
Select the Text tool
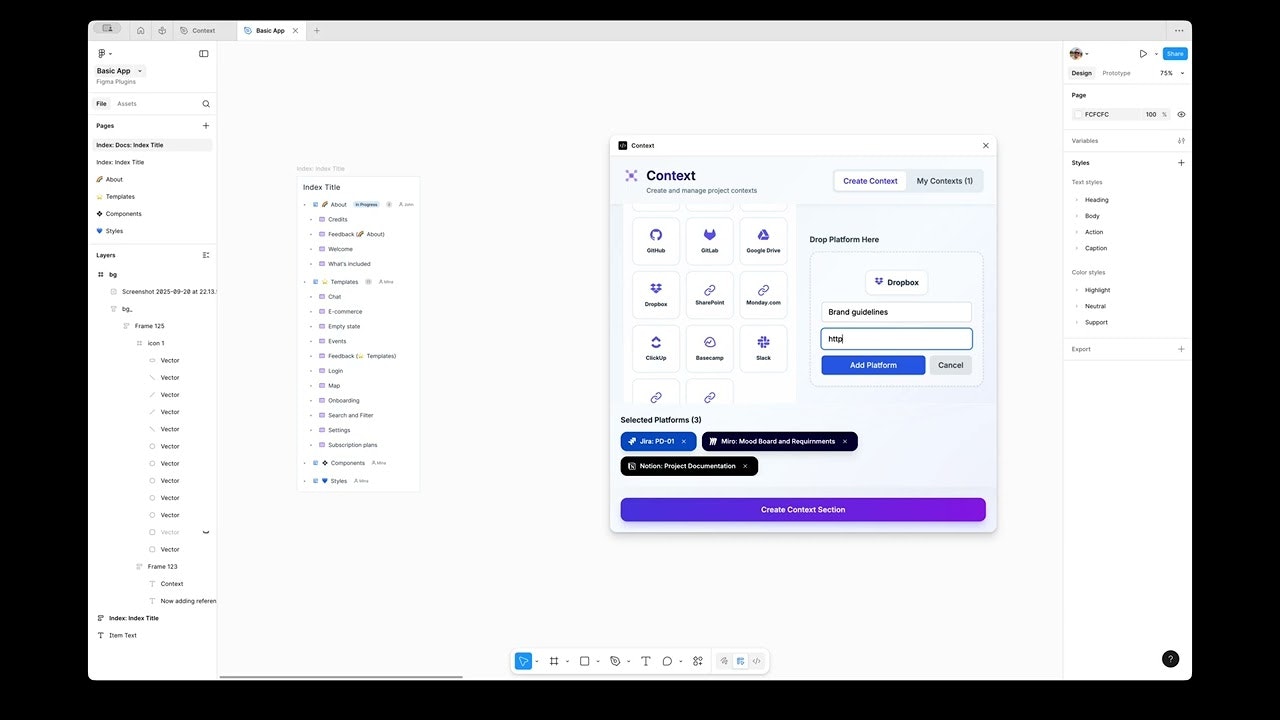coord(645,661)
